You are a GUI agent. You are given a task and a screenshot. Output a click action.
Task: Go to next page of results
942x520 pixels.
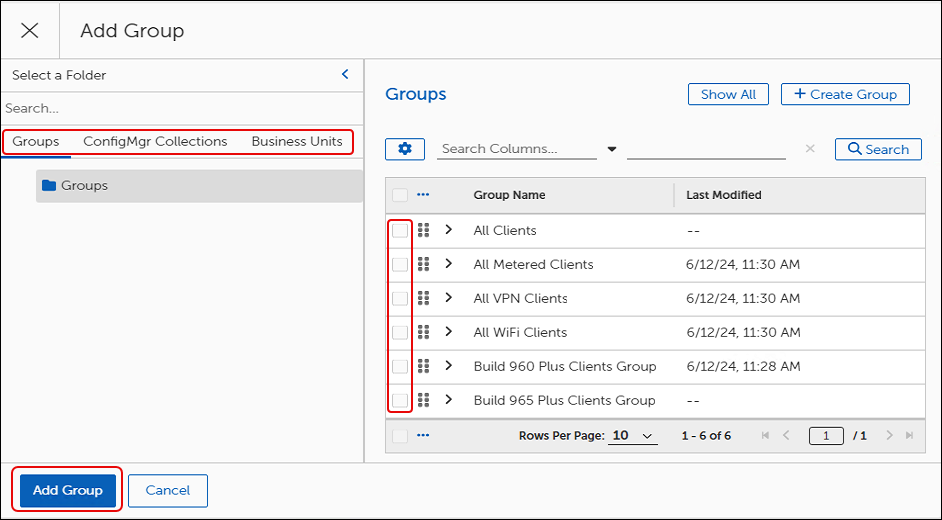(x=889, y=435)
